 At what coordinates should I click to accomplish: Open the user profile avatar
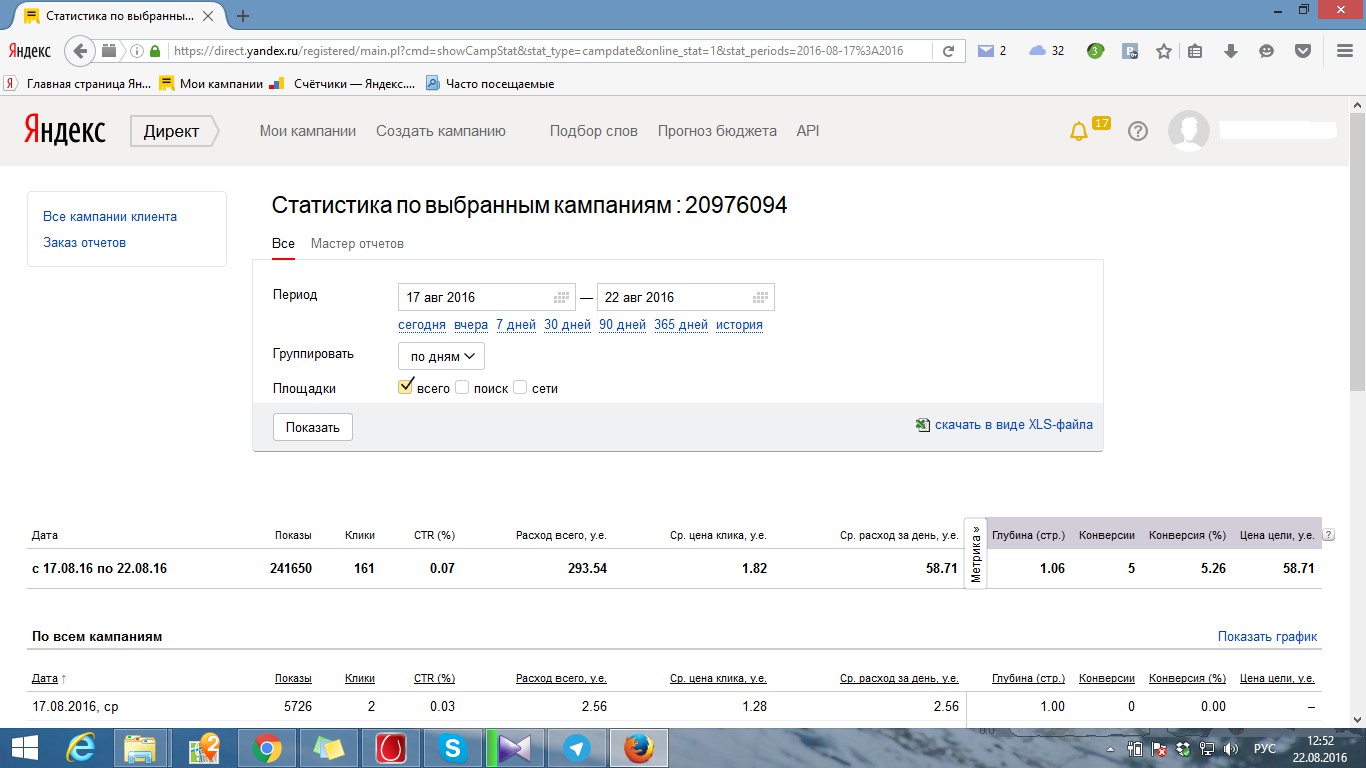(x=1189, y=131)
